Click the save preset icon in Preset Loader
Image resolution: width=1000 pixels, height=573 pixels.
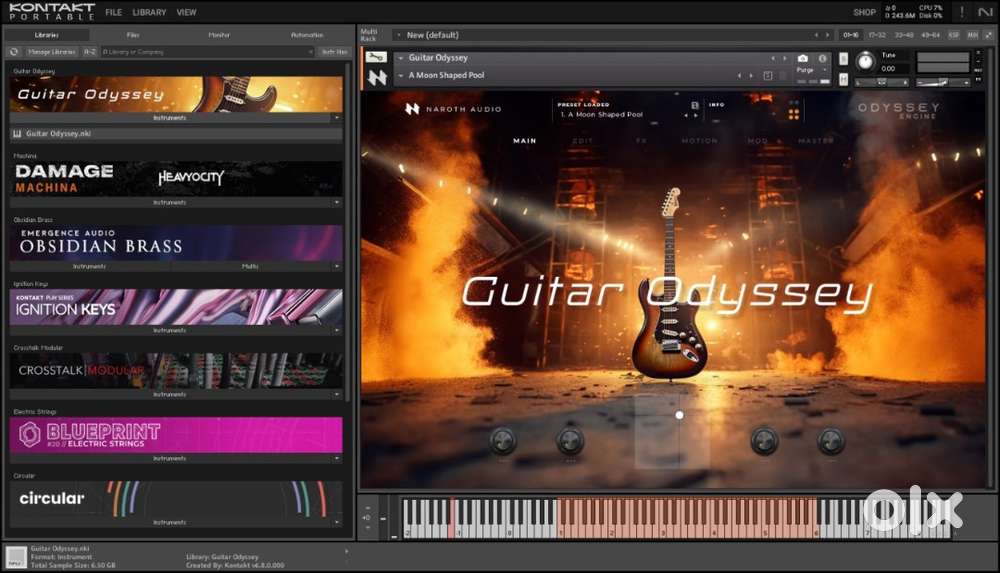[695, 105]
